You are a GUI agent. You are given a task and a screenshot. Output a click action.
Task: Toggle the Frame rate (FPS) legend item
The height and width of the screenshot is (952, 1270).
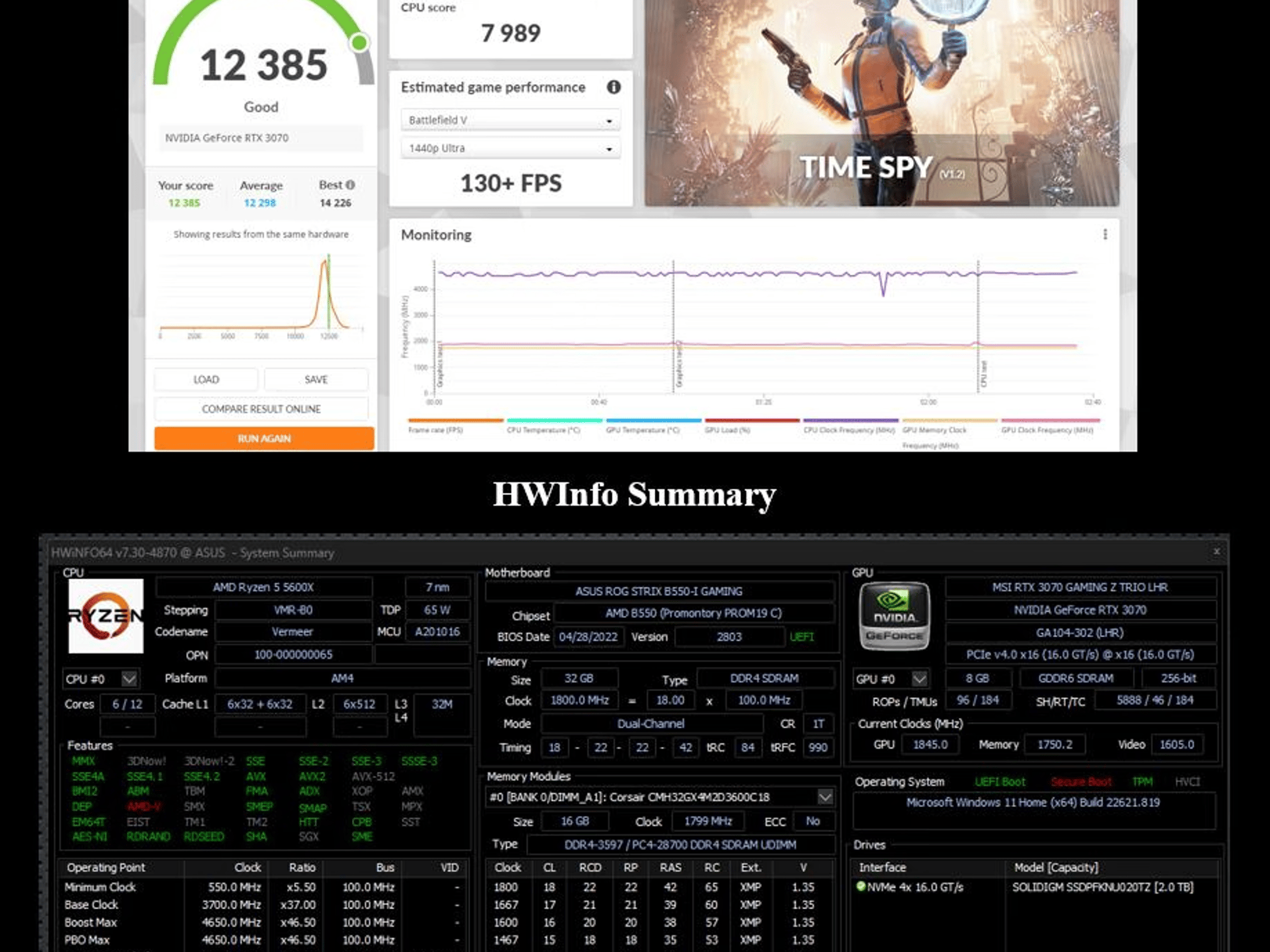455,426
